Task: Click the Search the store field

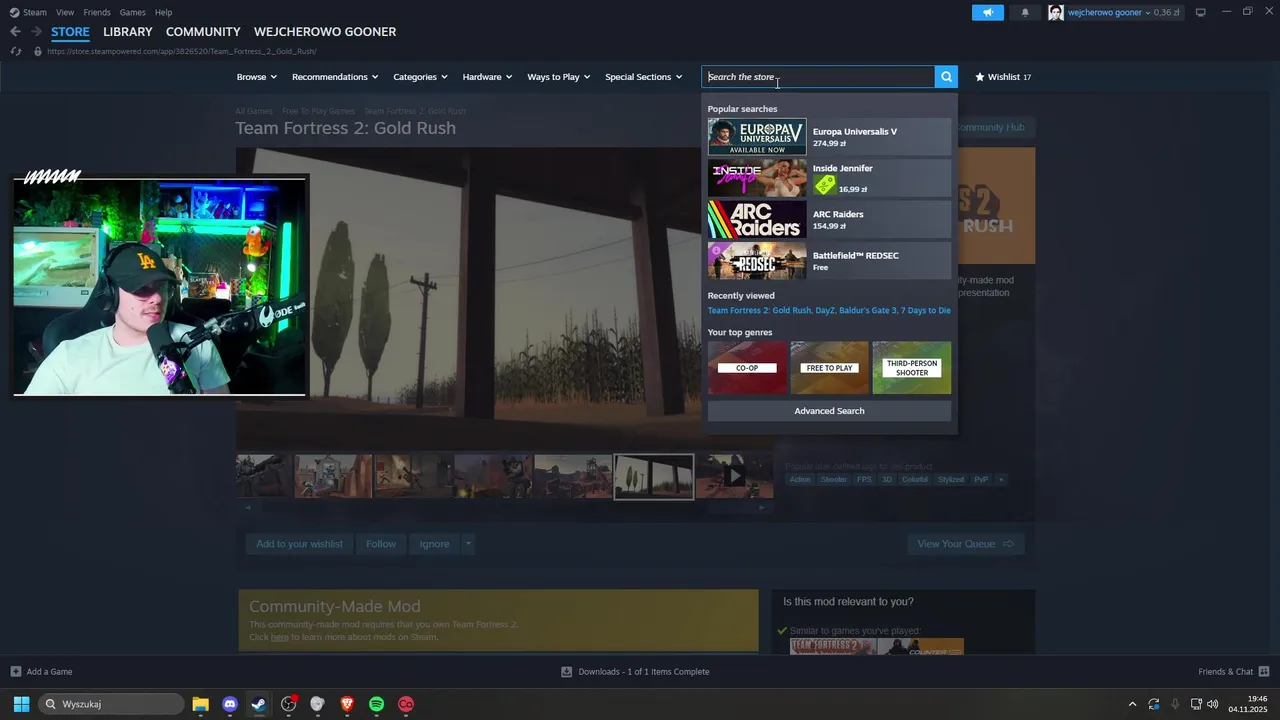Action: 818,77
